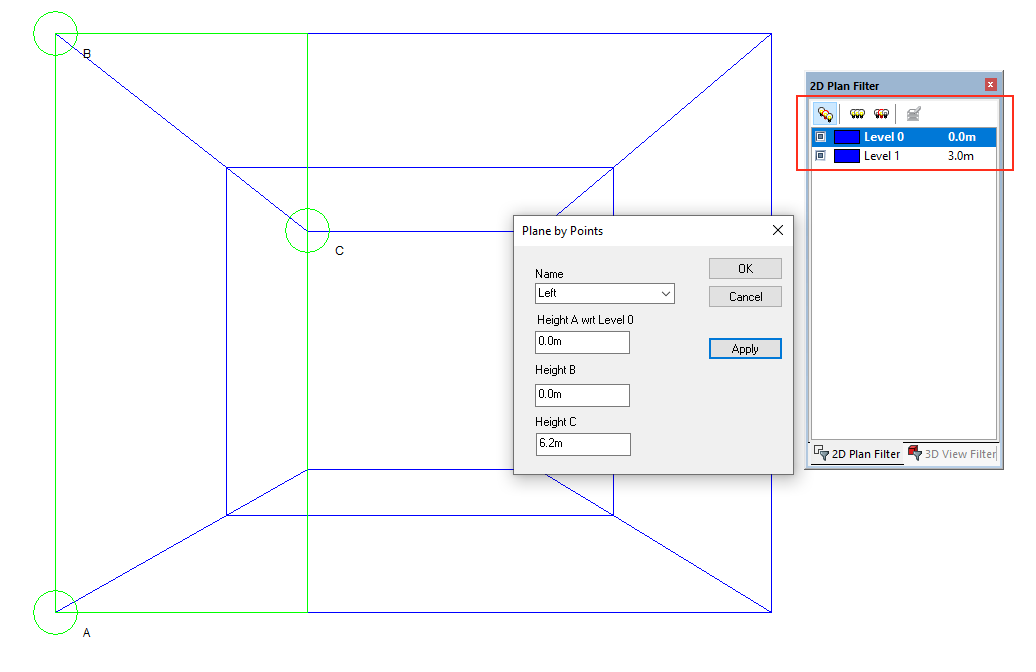Select the Level 1 row label
The width and height of the screenshot is (1036, 672).
pyautogui.click(x=881, y=156)
